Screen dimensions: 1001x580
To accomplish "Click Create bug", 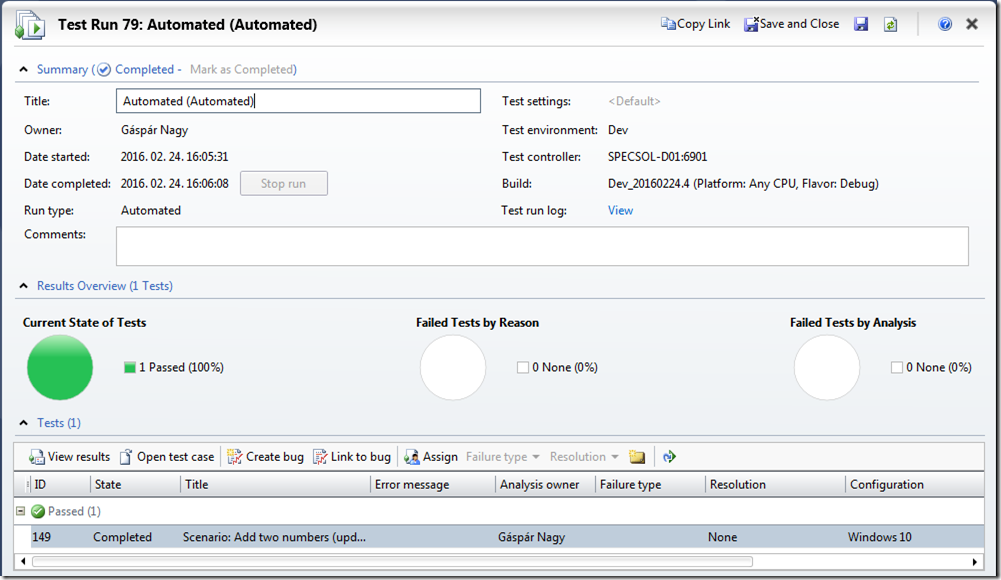I will click(266, 457).
